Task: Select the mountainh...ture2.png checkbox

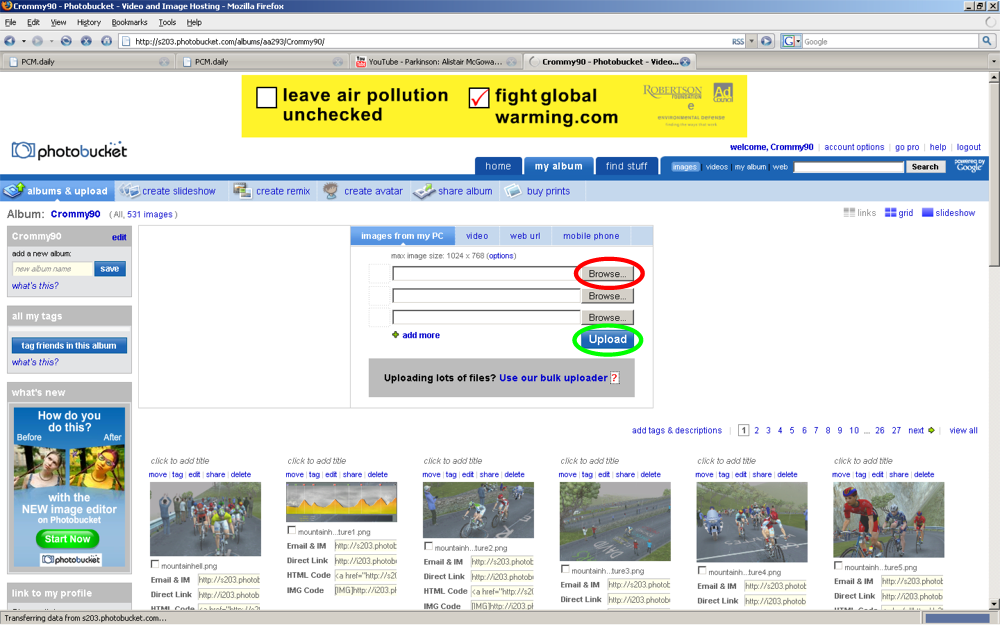Action: 429,546
